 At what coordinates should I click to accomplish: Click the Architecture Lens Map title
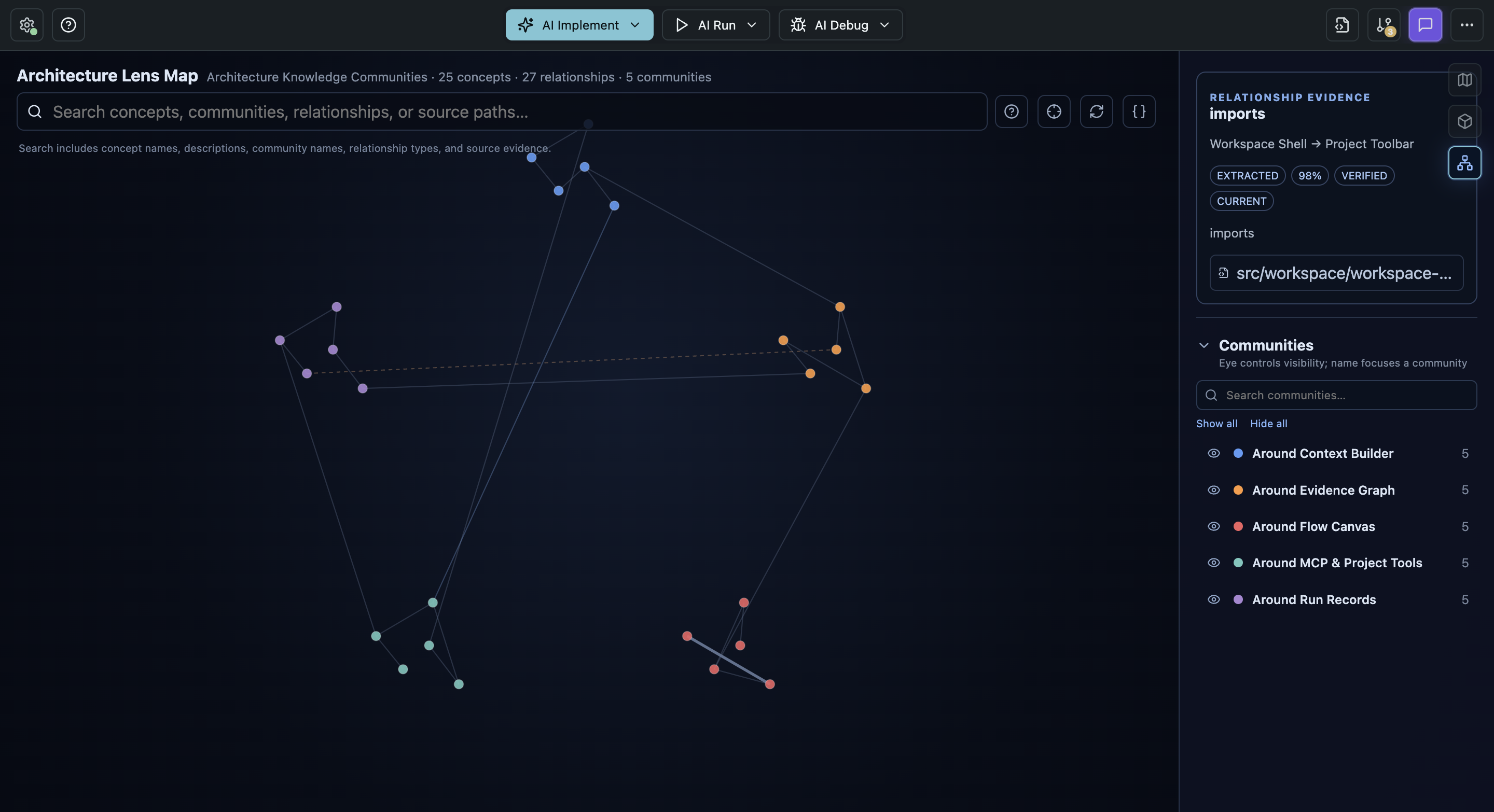[107, 75]
